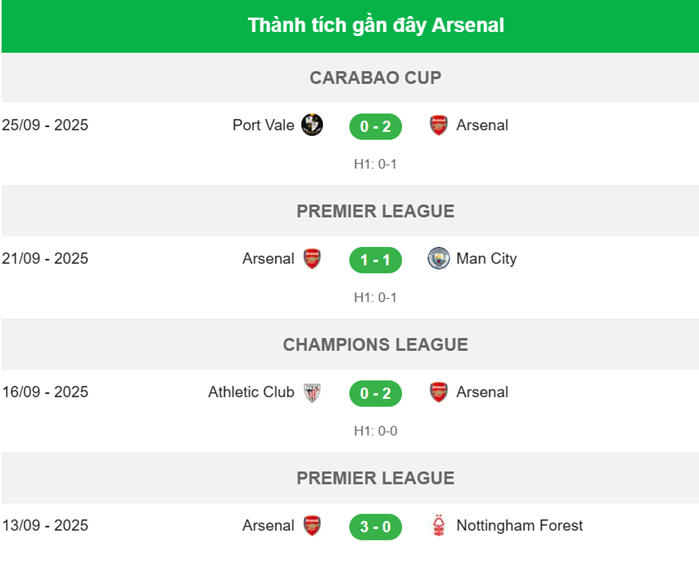The width and height of the screenshot is (699, 565).
Task: Open the Port Vale team name
Action: pos(263,125)
